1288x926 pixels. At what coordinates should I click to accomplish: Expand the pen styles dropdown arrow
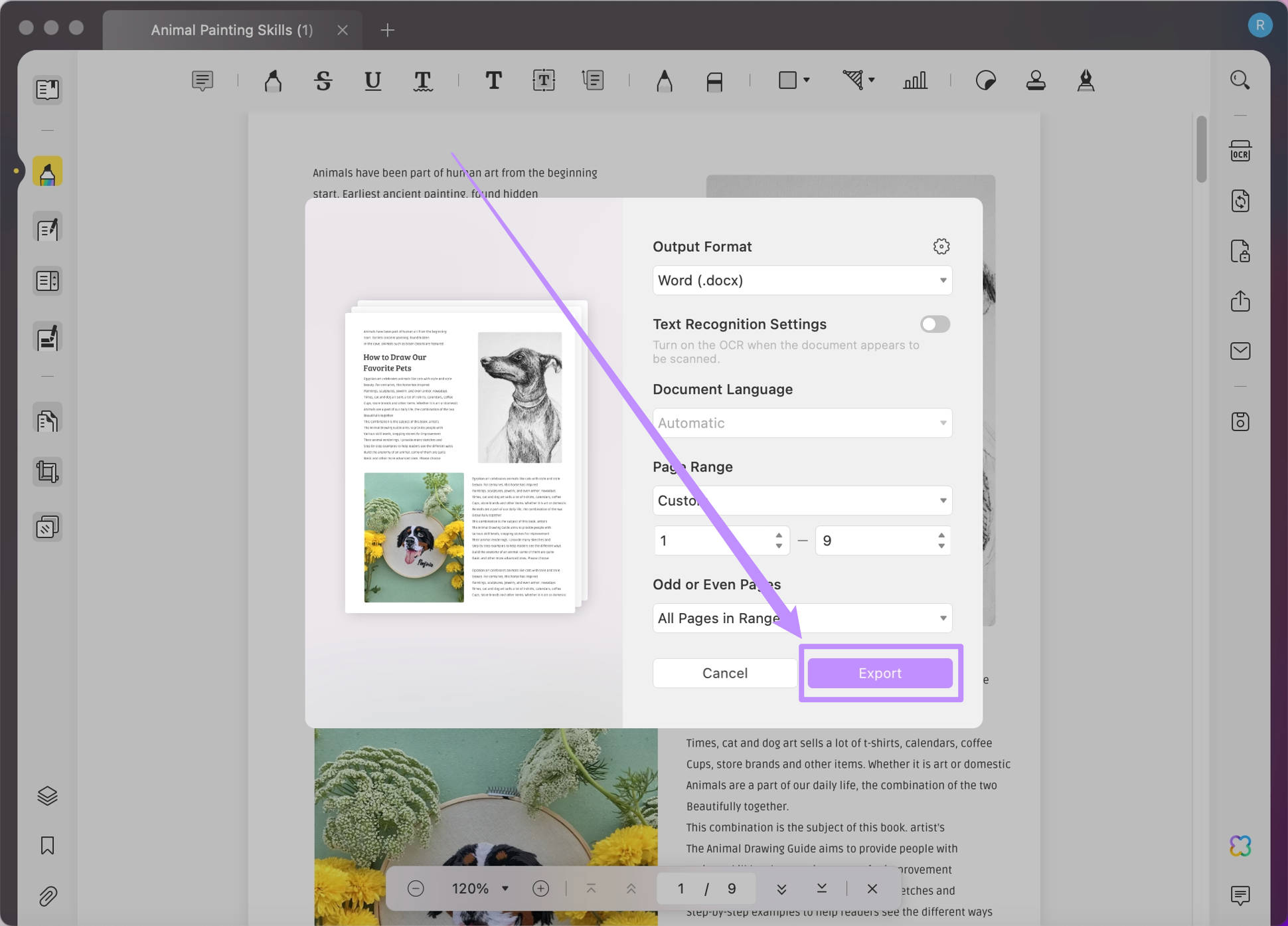[872, 80]
